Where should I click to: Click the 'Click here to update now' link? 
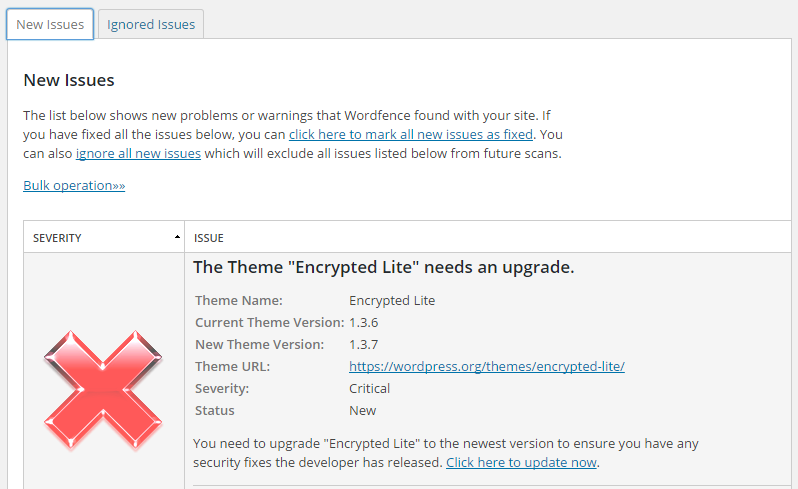pyautogui.click(x=521, y=462)
